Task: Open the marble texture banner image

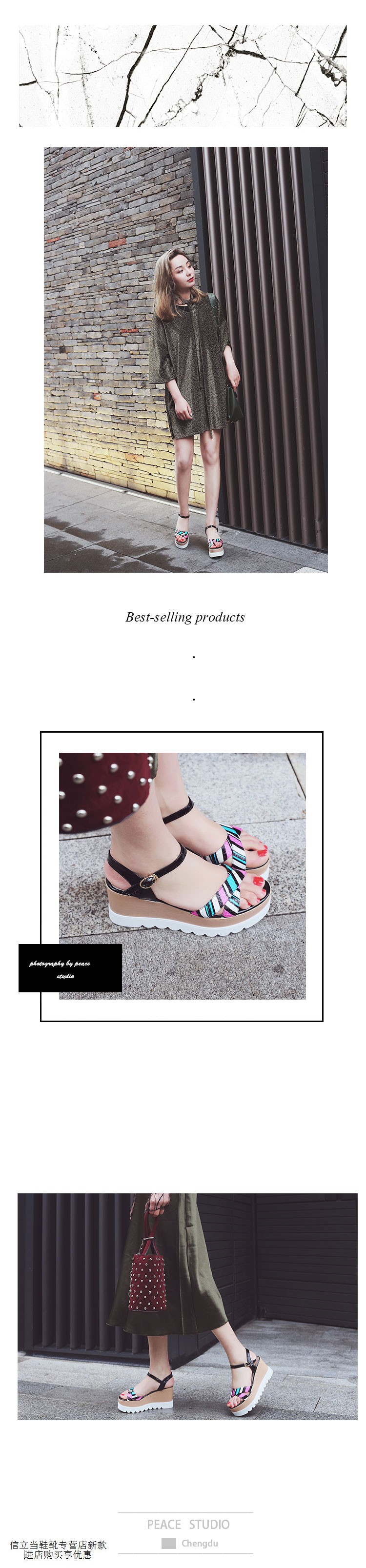Action: [x=183, y=76]
